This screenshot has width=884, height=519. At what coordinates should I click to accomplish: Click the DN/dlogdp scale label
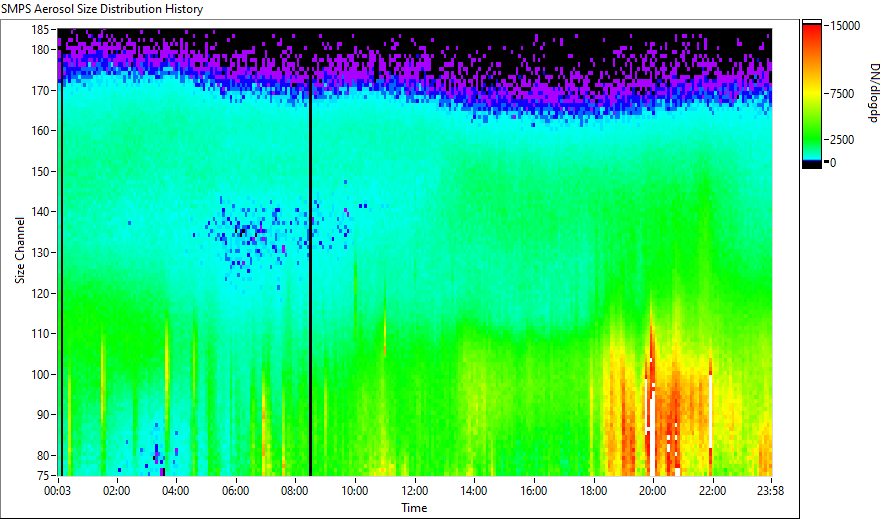873,92
